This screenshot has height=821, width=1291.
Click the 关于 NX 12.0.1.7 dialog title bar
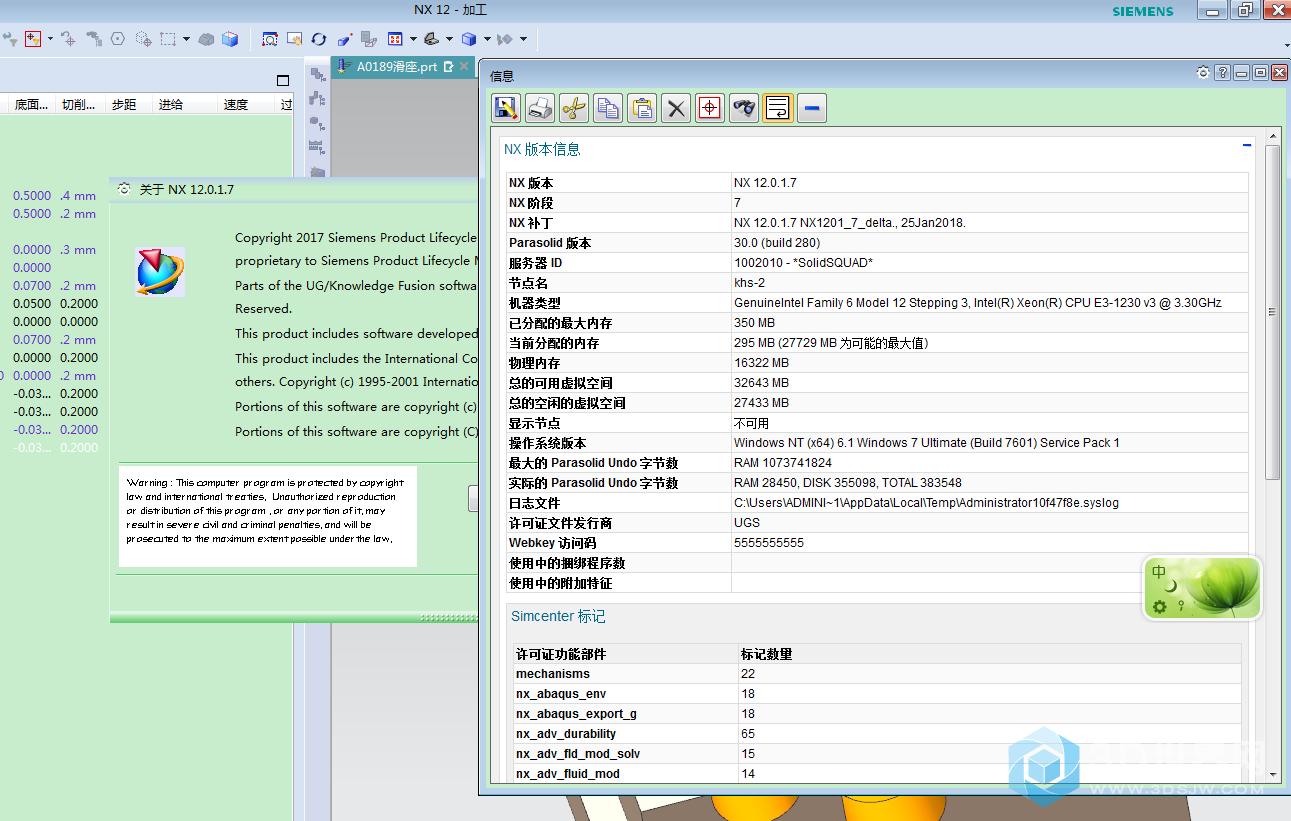point(294,189)
